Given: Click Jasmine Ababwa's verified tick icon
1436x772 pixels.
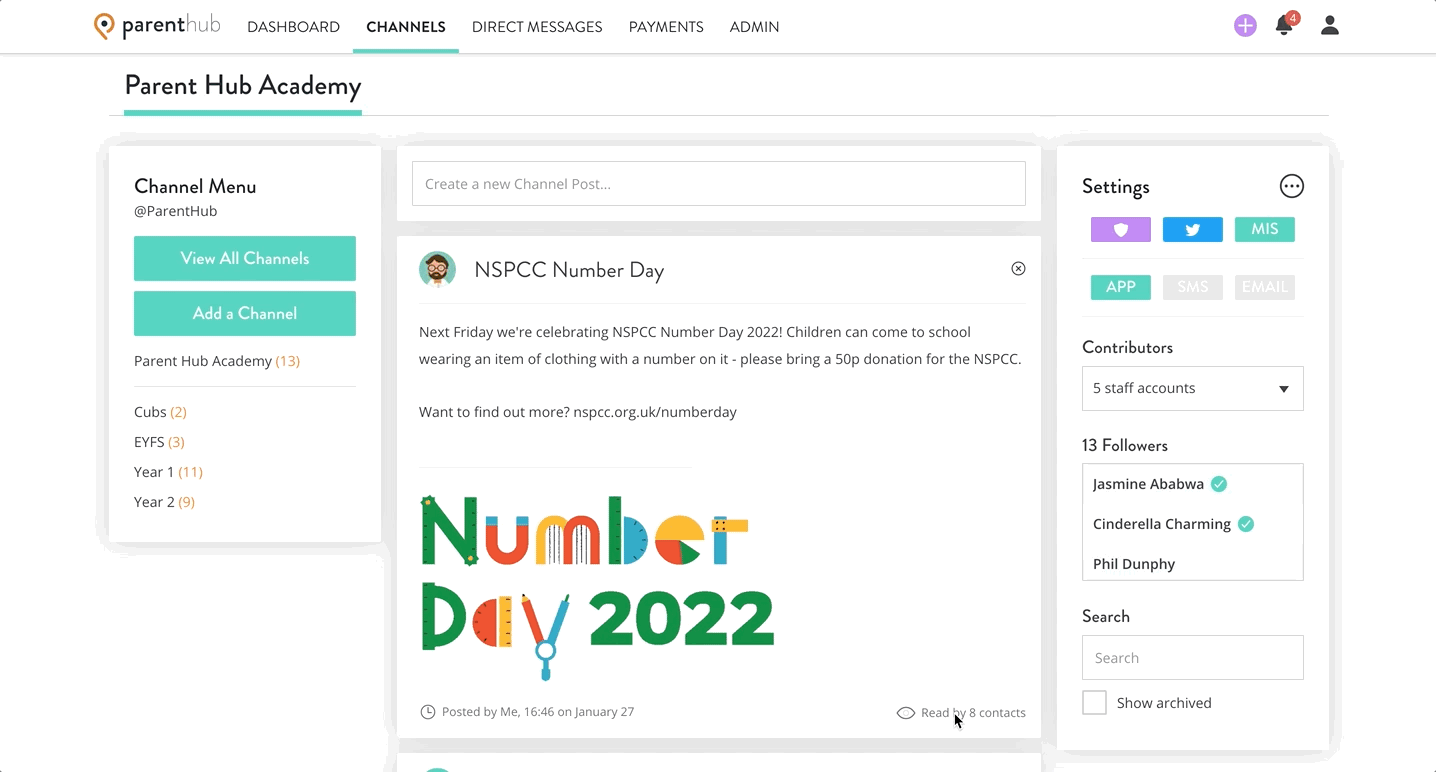Looking at the screenshot, I should pos(1219,484).
